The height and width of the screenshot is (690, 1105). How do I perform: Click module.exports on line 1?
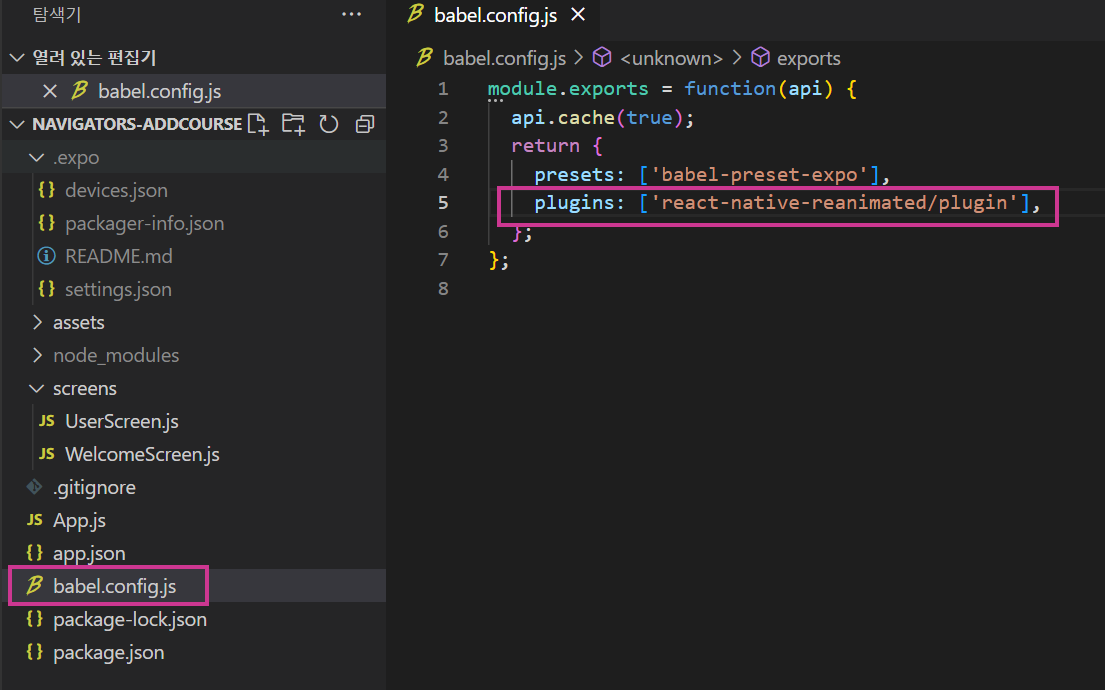pyautogui.click(x=568, y=89)
